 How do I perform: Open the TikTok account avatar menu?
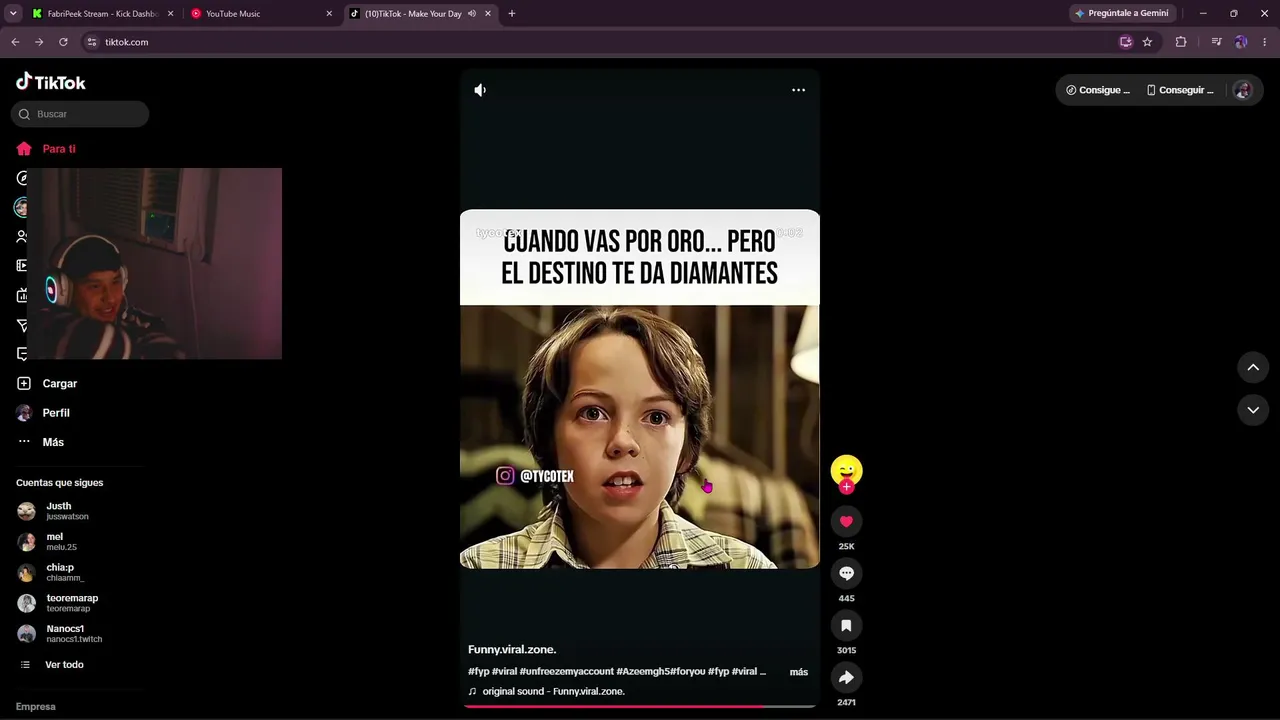click(1243, 90)
